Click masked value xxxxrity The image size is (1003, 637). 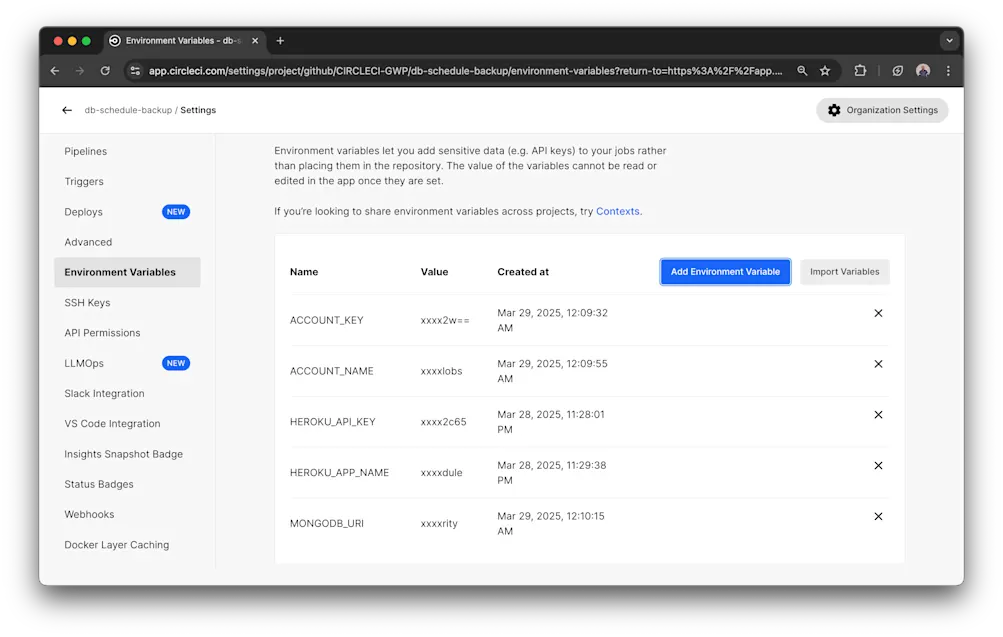click(439, 524)
